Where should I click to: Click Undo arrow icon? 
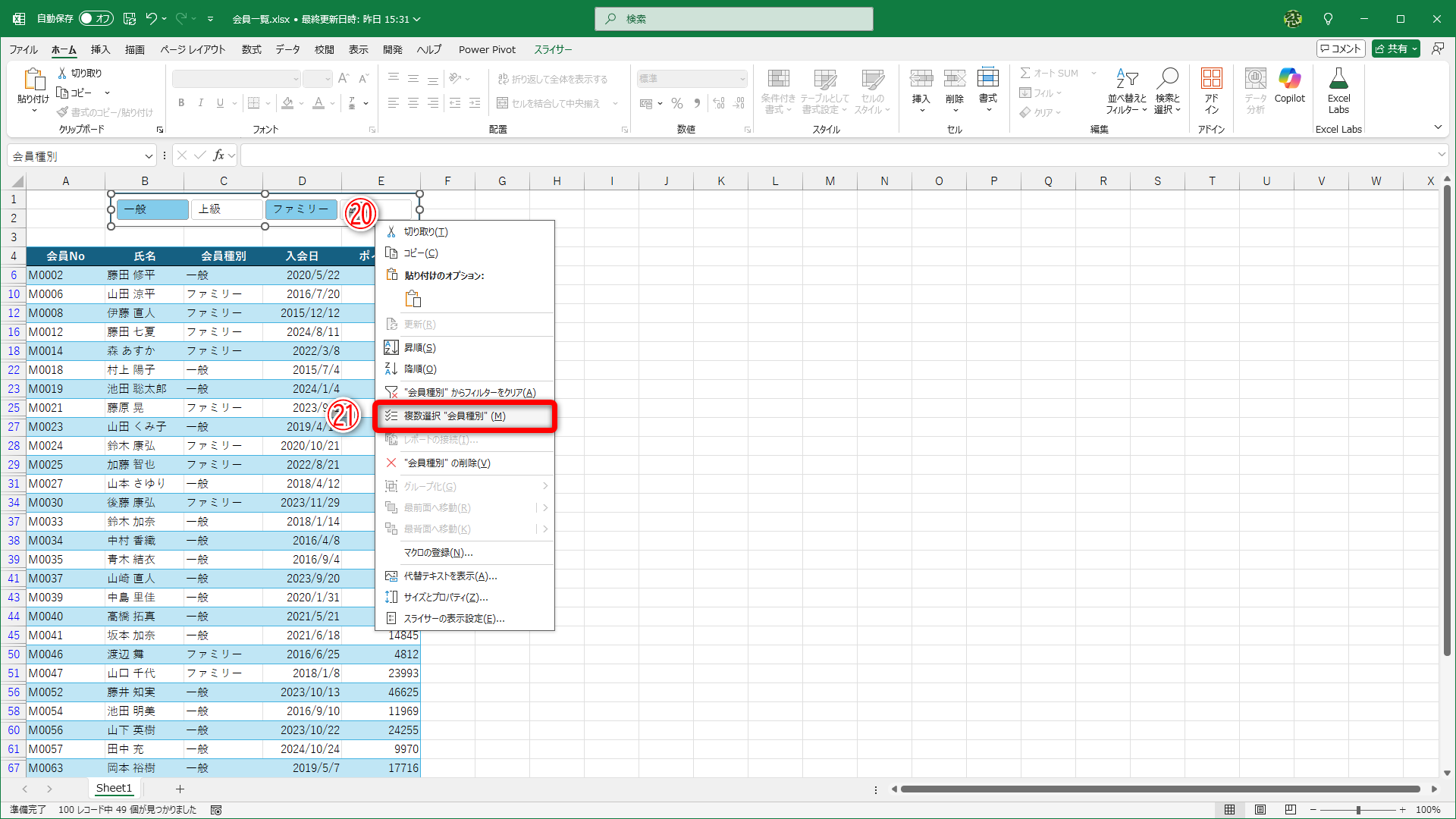(x=151, y=18)
